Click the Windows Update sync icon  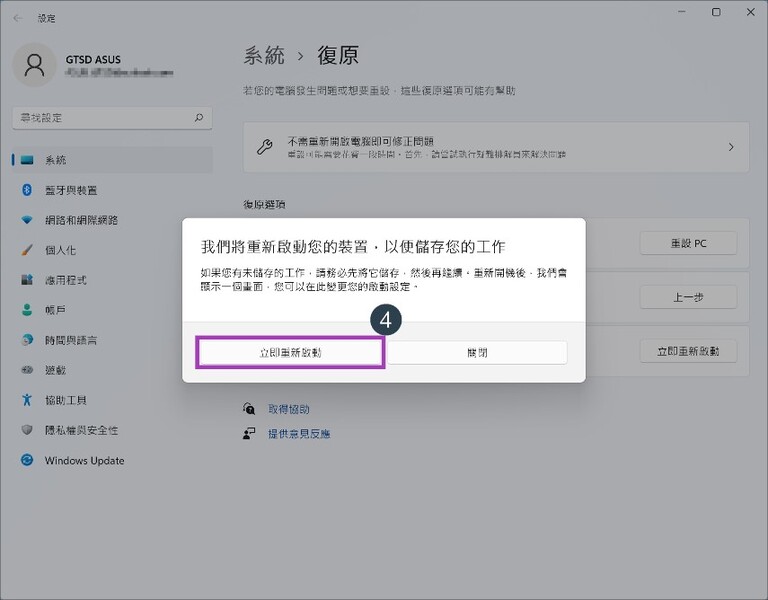click(27, 460)
